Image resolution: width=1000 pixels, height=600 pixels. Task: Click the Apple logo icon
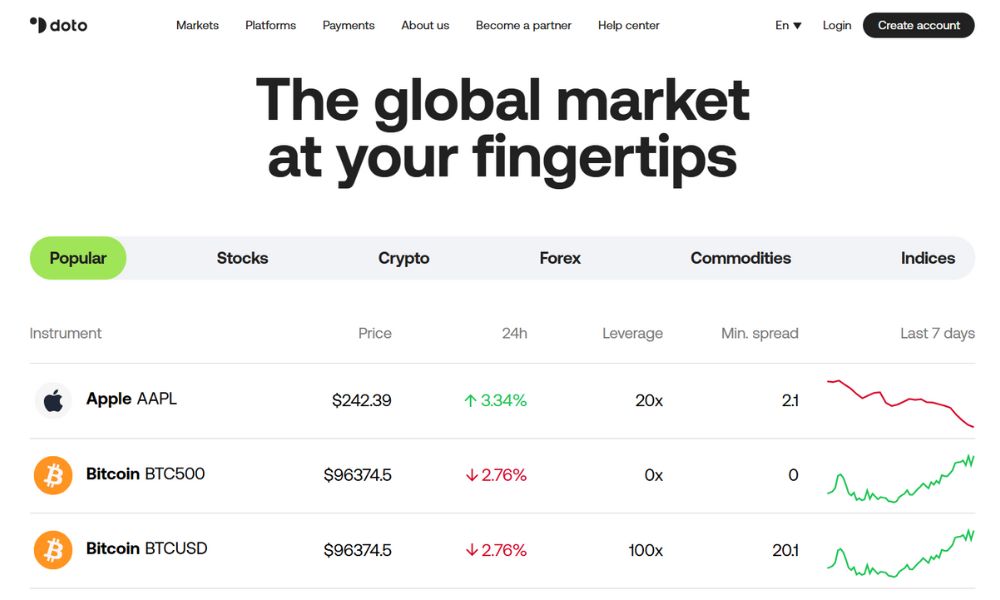53,401
